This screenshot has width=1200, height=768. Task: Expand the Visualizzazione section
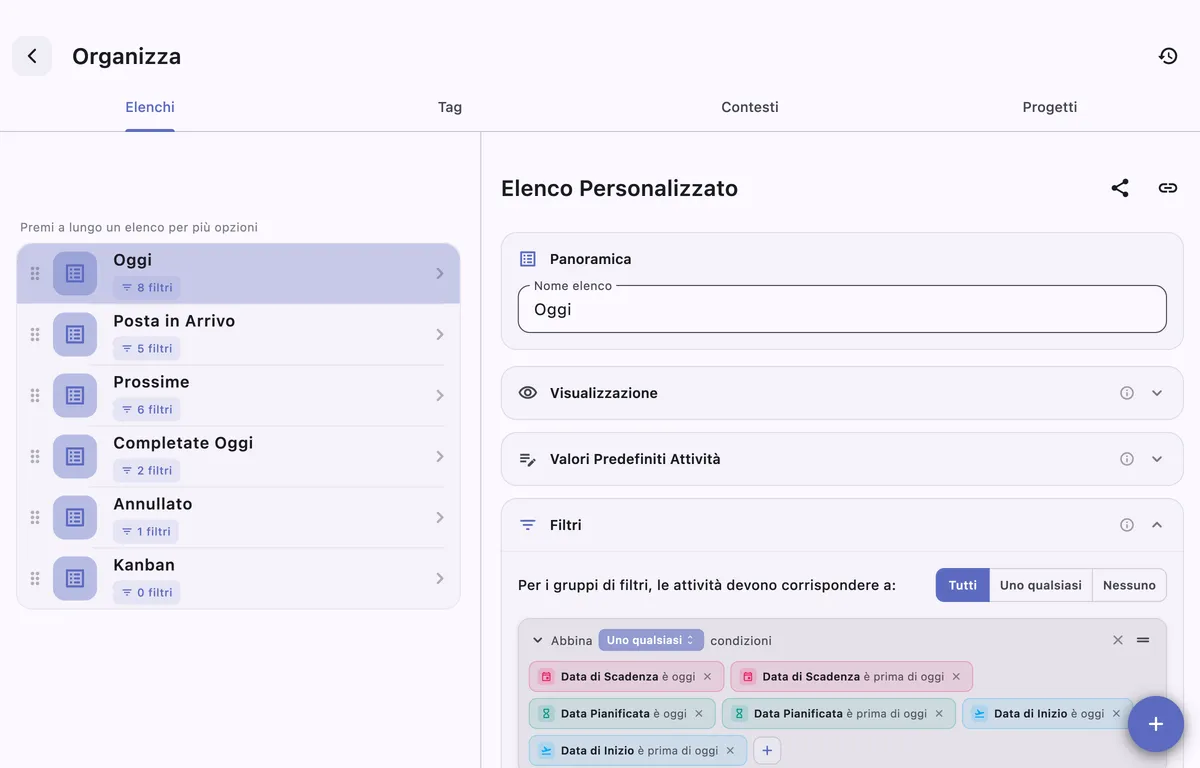[x=1157, y=393]
